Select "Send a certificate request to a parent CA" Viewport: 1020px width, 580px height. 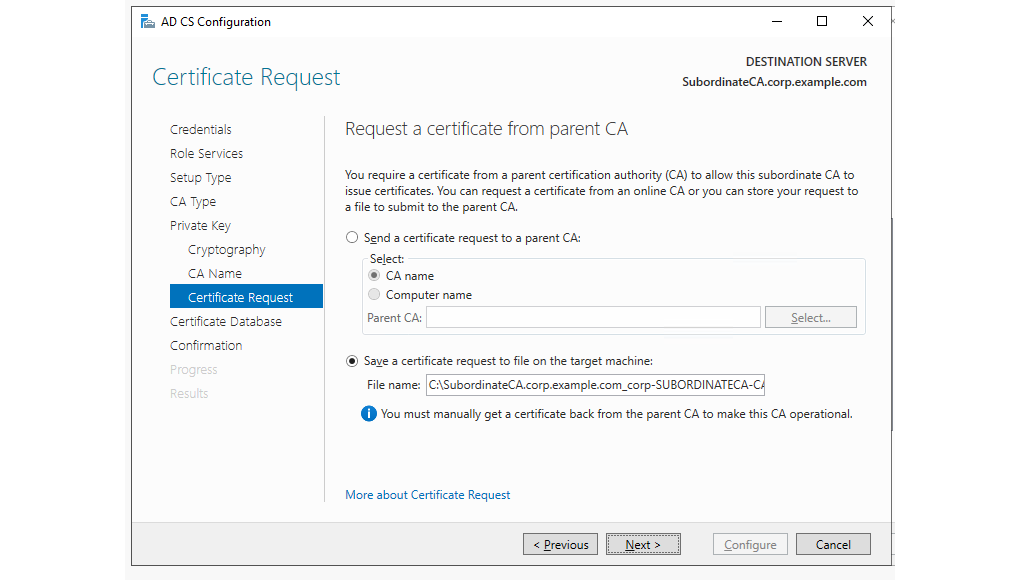tap(352, 237)
